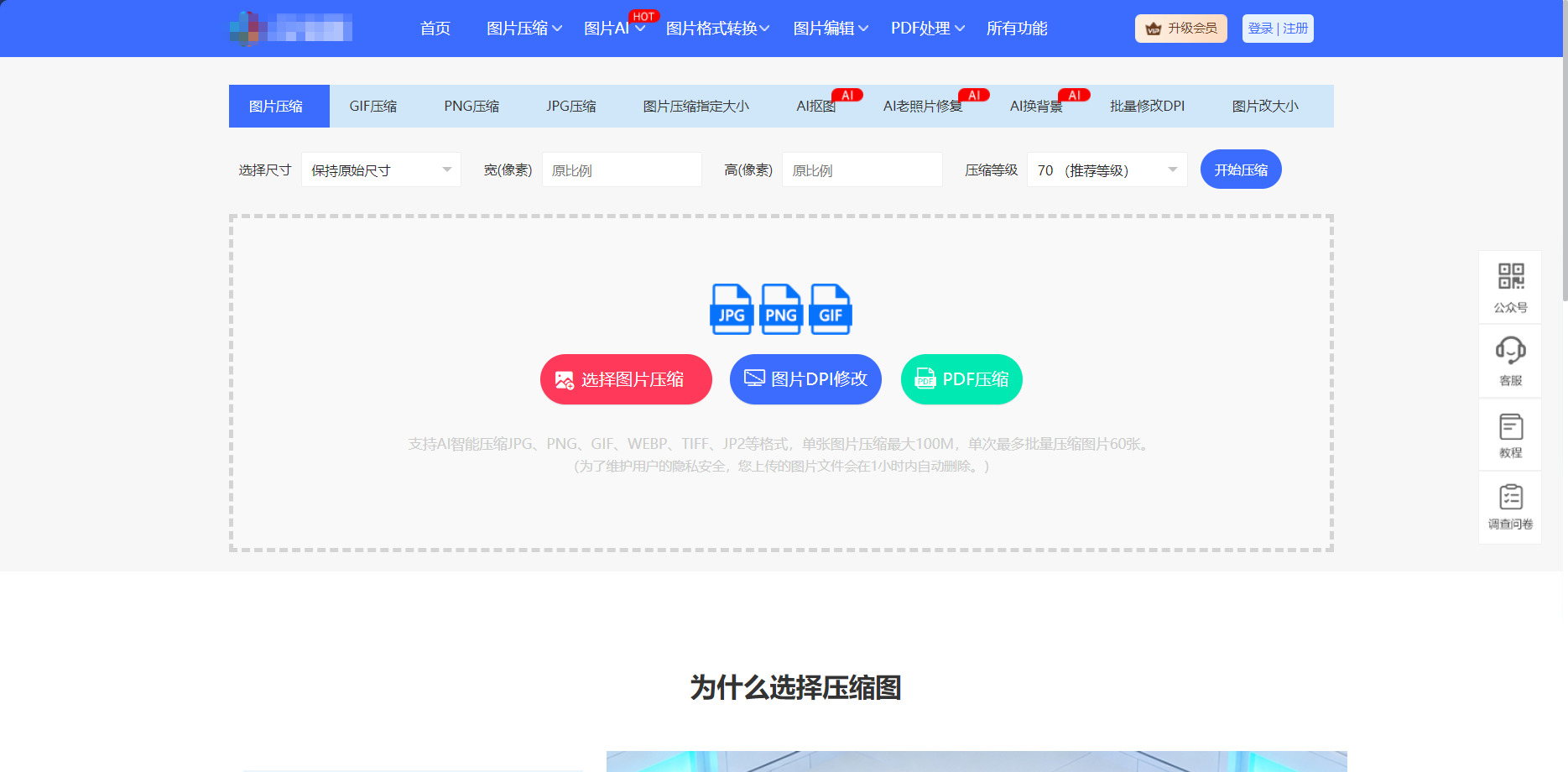
Task: Switch to the 批量修改DPI tab
Action: (1147, 107)
